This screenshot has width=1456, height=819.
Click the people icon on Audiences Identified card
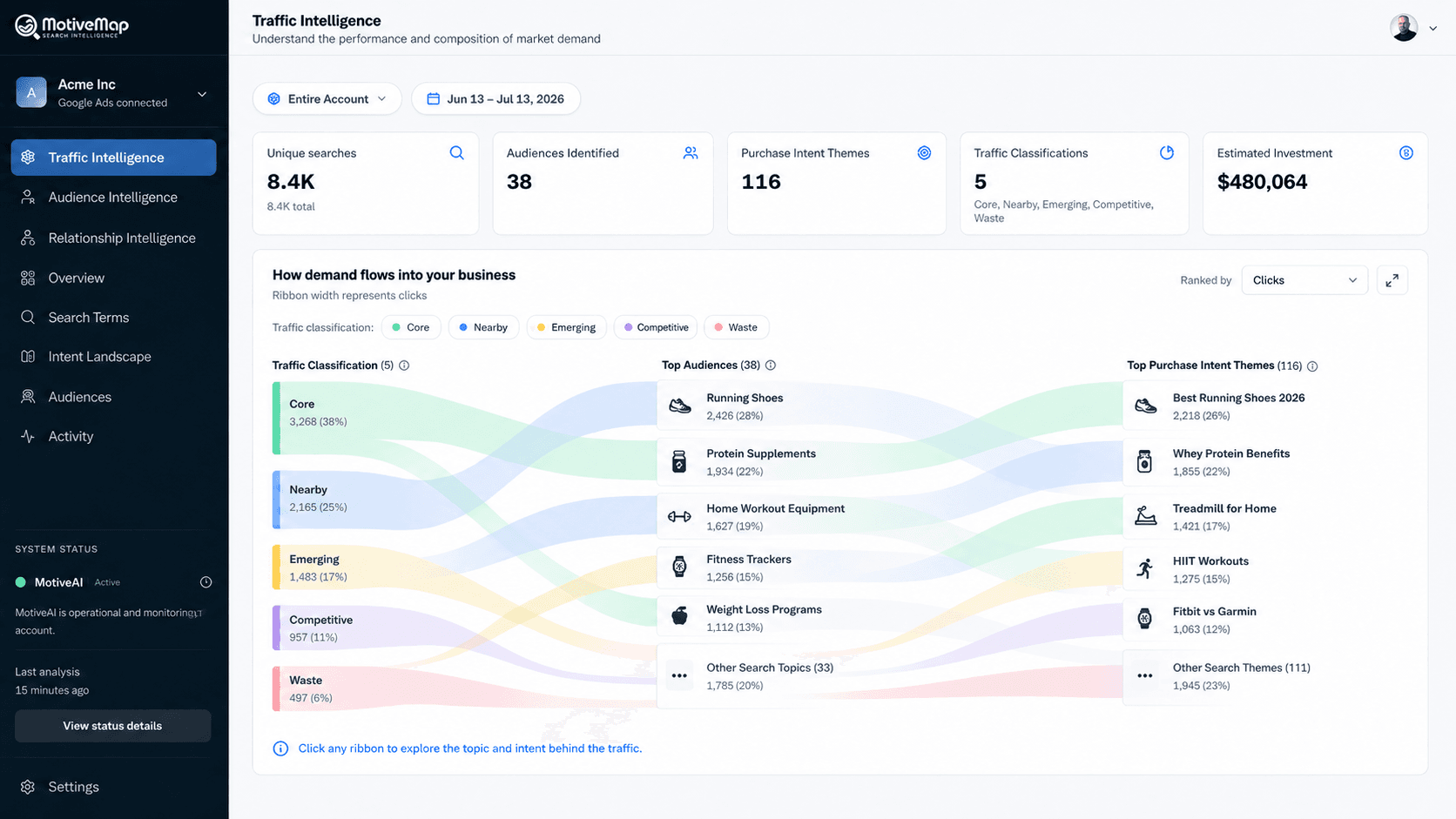[691, 153]
